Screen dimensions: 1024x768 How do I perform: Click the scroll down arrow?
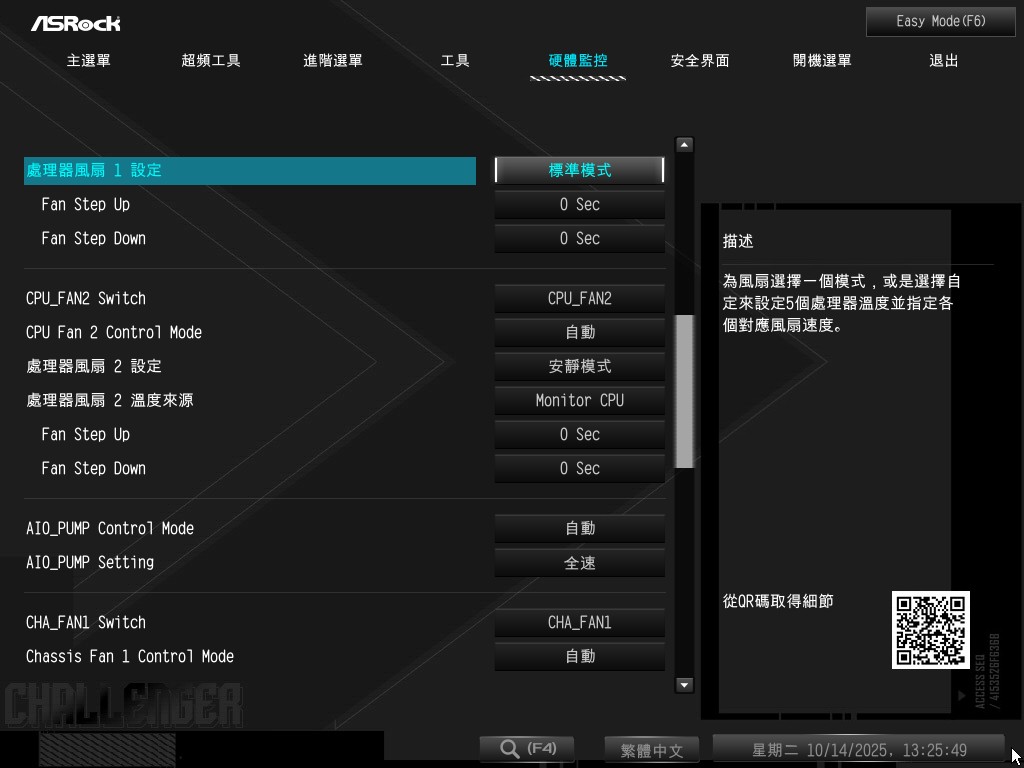pyautogui.click(x=685, y=685)
